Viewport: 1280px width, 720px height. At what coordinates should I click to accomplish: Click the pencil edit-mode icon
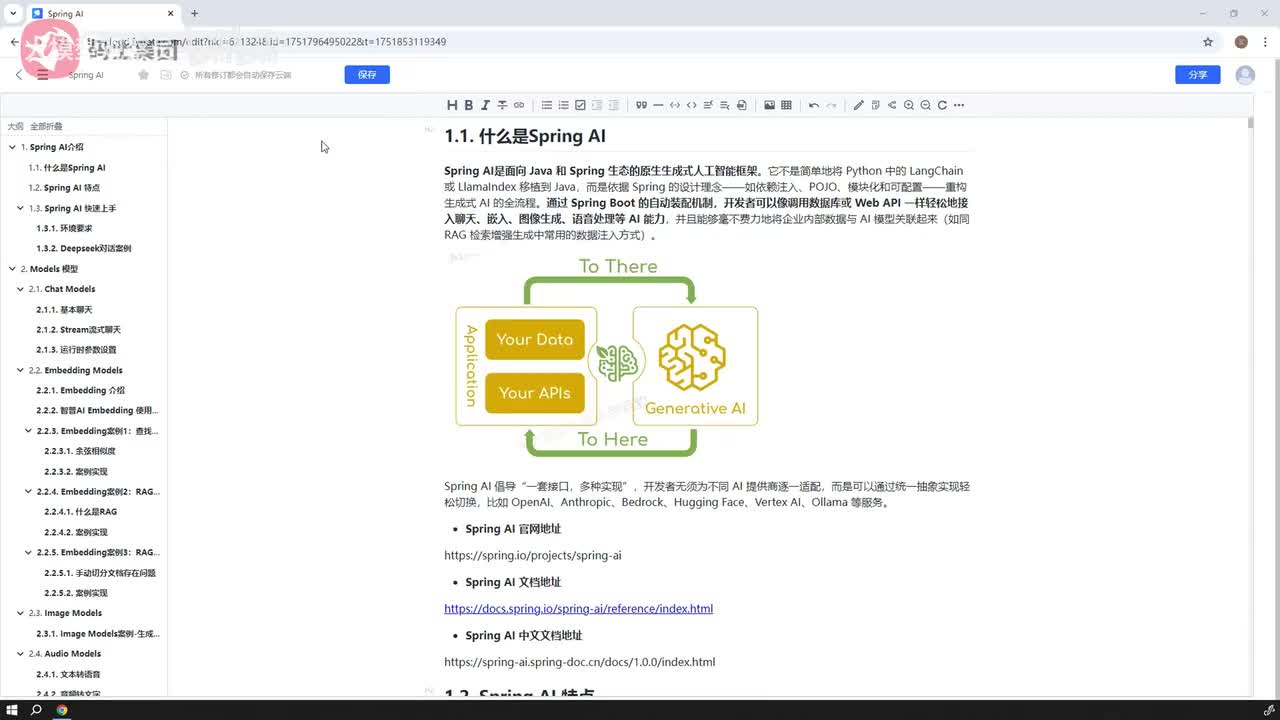coord(858,105)
